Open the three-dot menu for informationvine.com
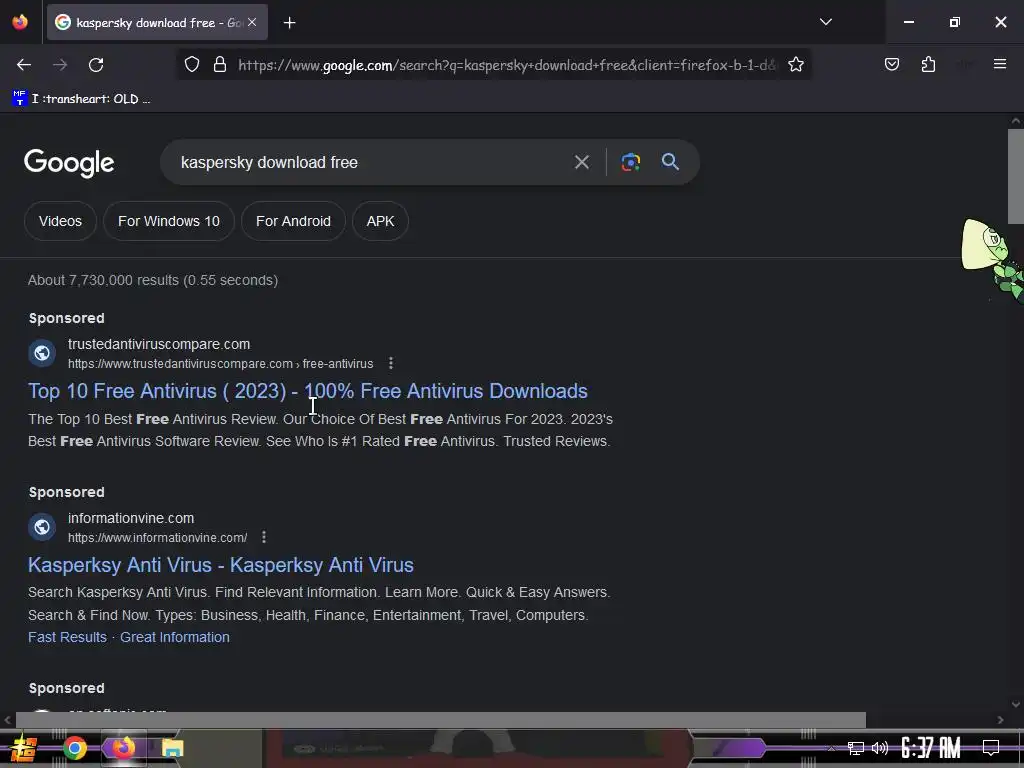The image size is (1024, 768). pyautogui.click(x=264, y=537)
